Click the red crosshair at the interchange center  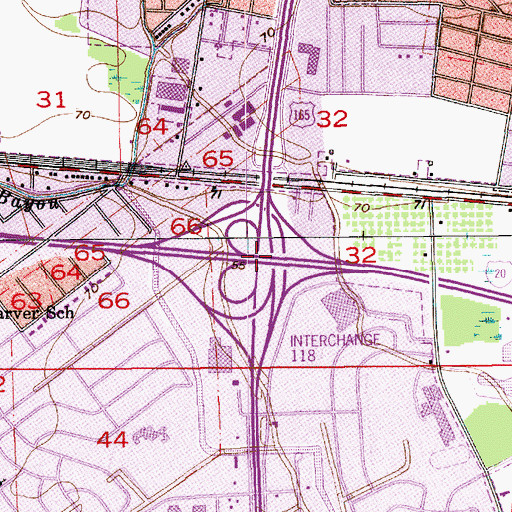[256, 256]
